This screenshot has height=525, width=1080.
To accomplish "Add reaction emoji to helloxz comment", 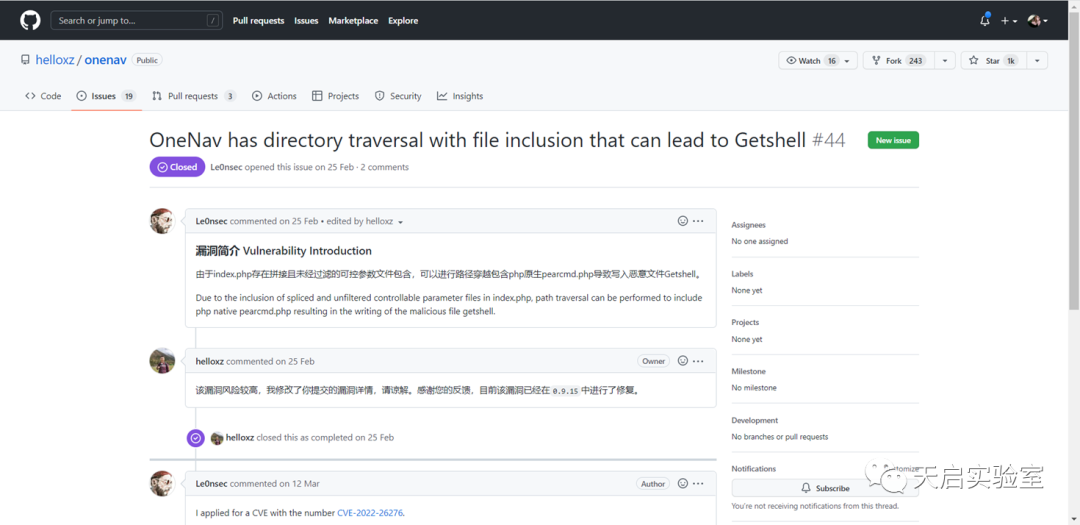I will [x=683, y=361].
